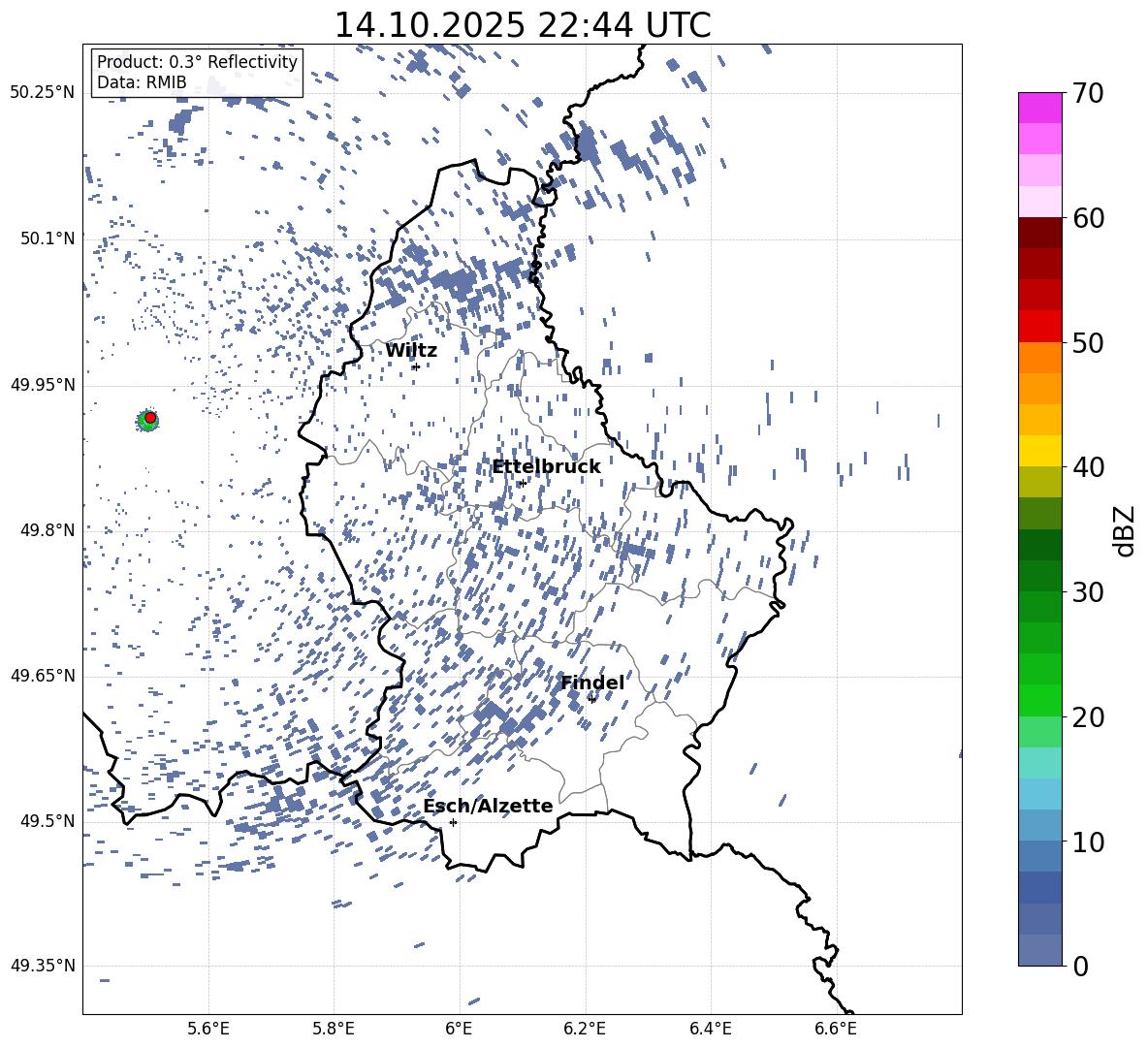Click the 49.5°N latitude axis label
The height and width of the screenshot is (1048, 1148).
(48, 821)
